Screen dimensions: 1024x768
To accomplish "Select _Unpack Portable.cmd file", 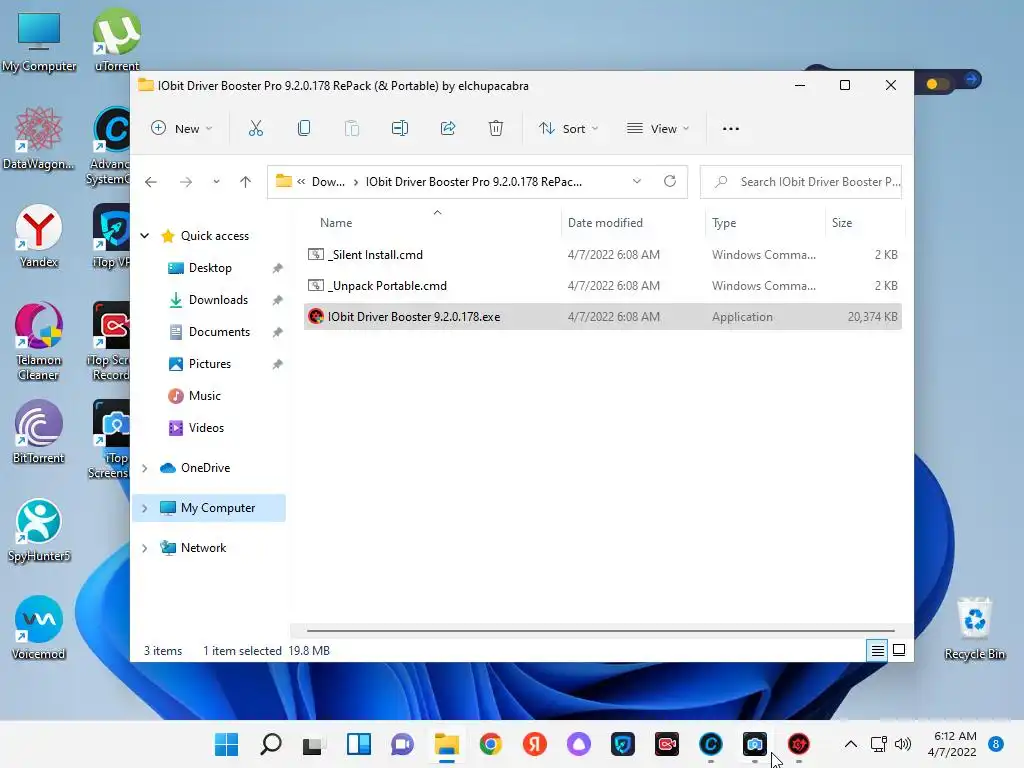I will point(602,285).
